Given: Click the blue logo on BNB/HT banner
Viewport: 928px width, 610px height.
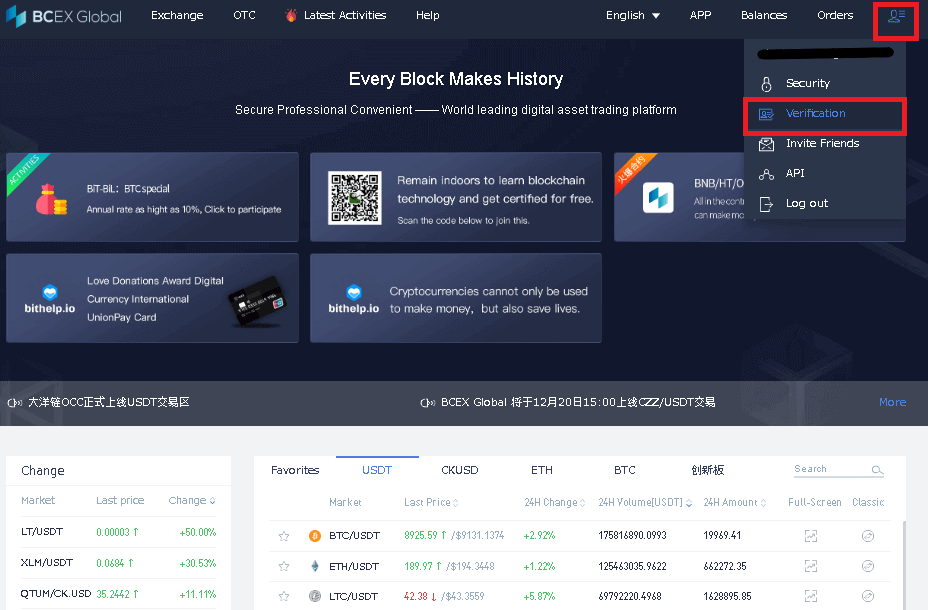Looking at the screenshot, I should 658,197.
